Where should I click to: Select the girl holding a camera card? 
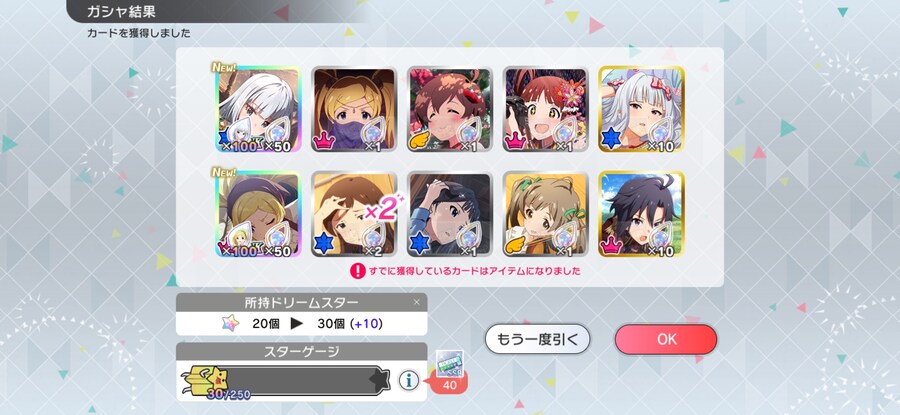[546, 109]
